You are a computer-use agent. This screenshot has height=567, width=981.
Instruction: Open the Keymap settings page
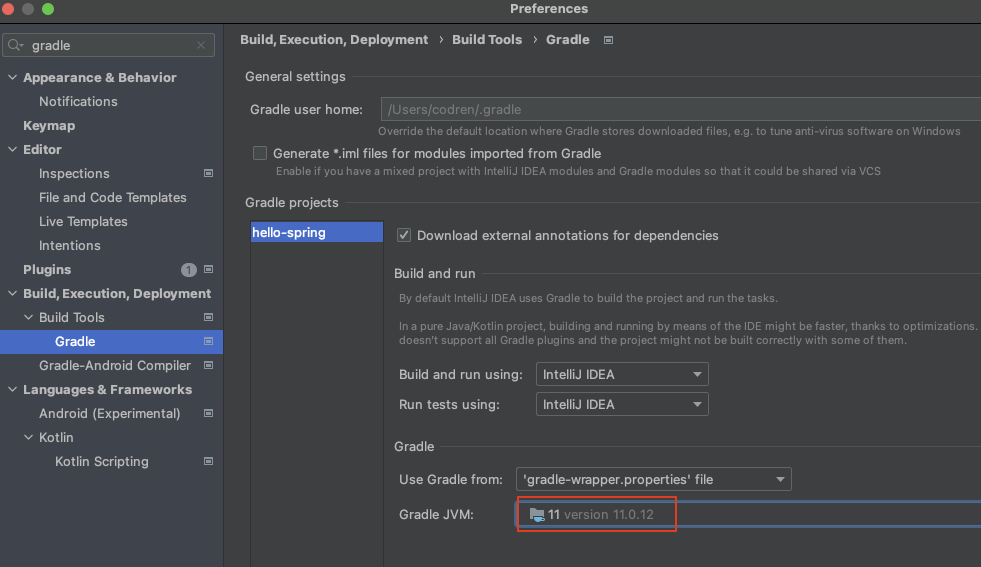tap(49, 125)
